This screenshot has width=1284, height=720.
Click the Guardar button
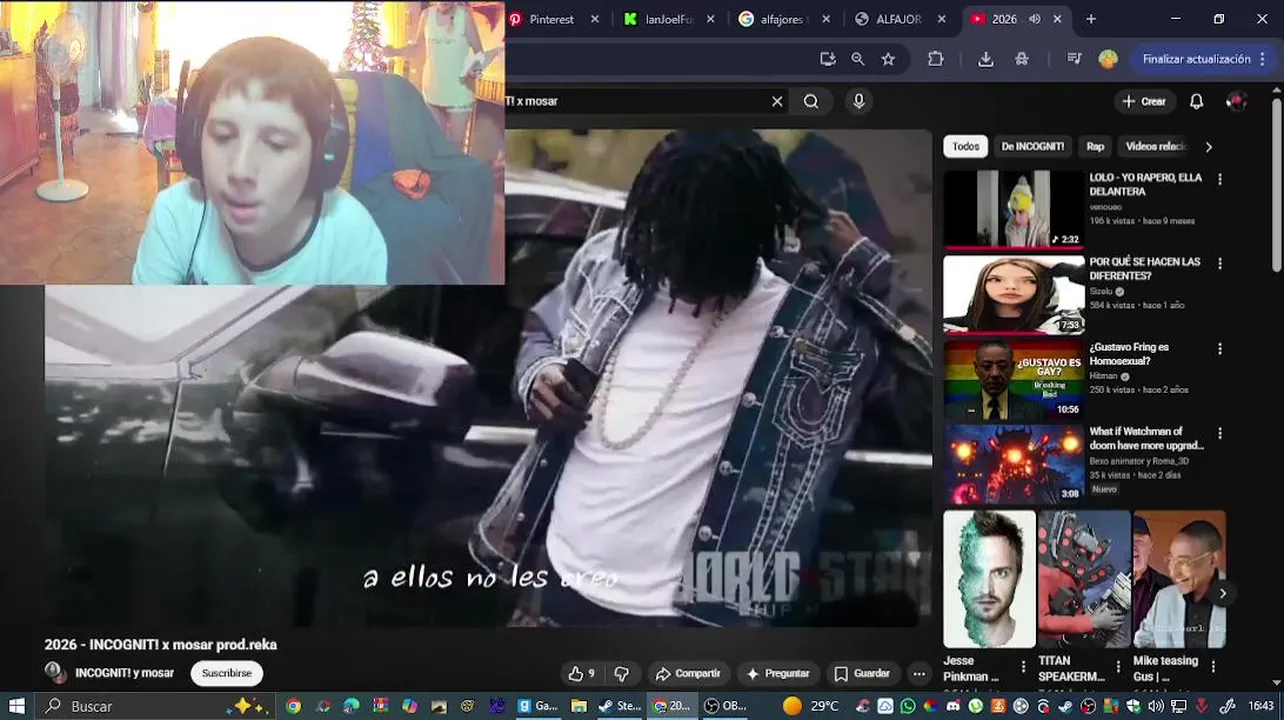coord(862,674)
